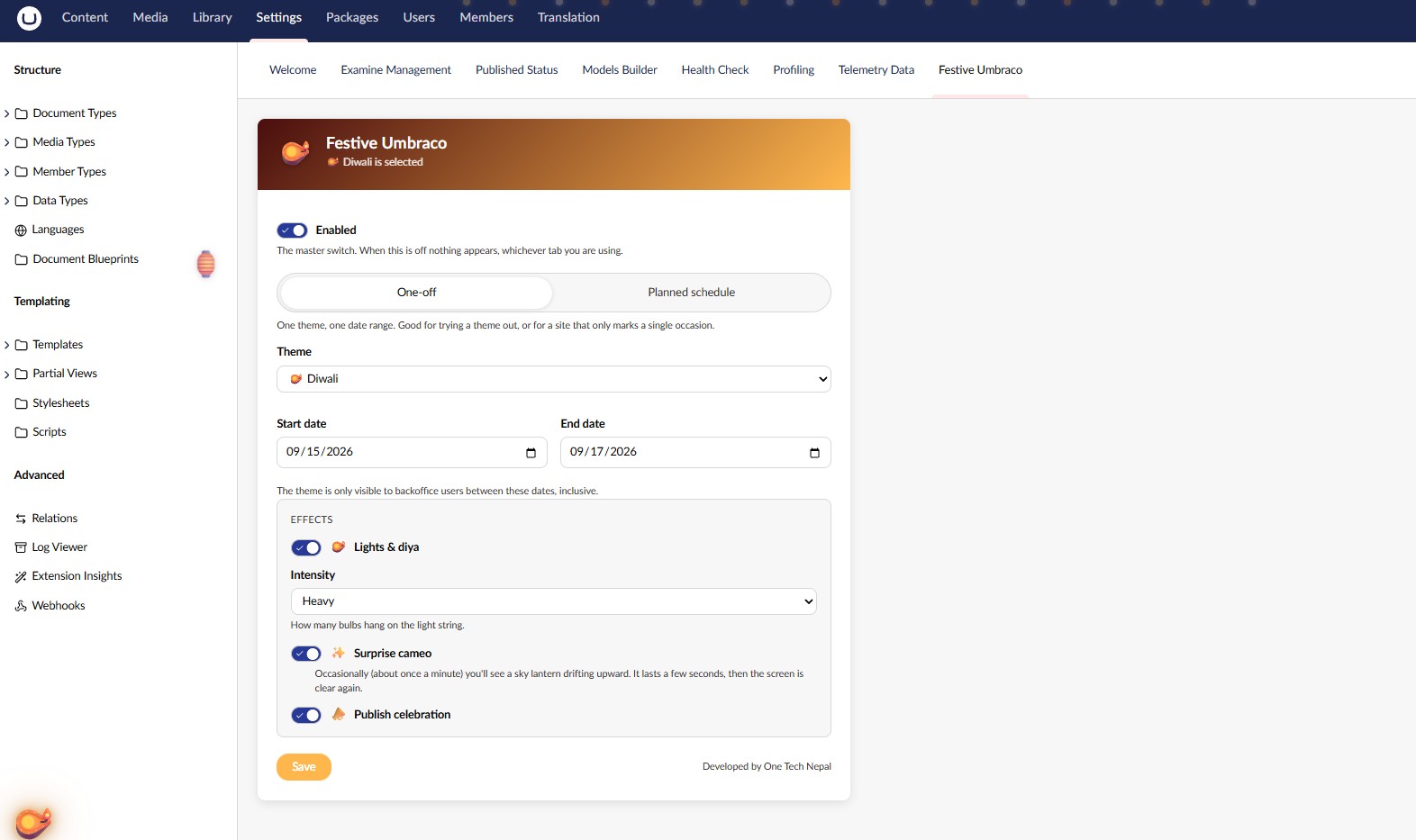Select the Festive Umbraco tab
Viewport: 1416px width, 840px height.
click(981, 70)
